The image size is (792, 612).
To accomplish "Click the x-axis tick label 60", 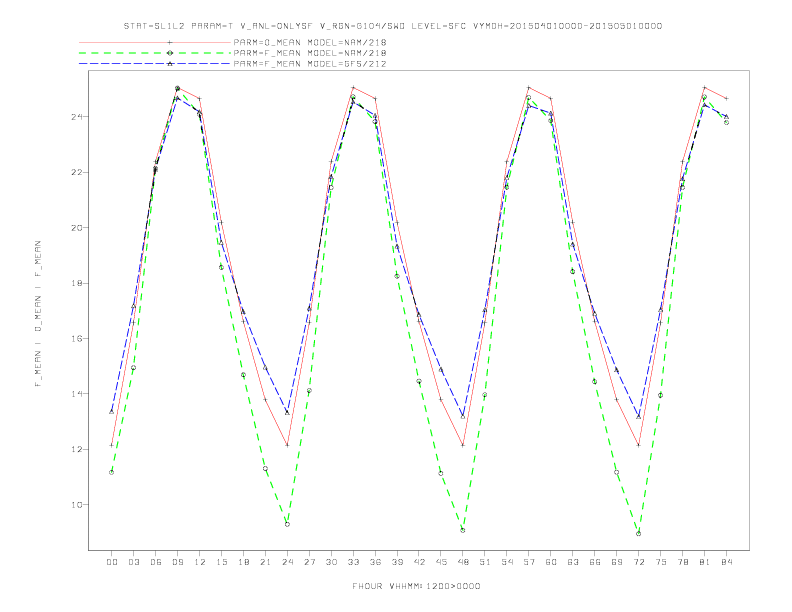I will pyautogui.click(x=551, y=562).
